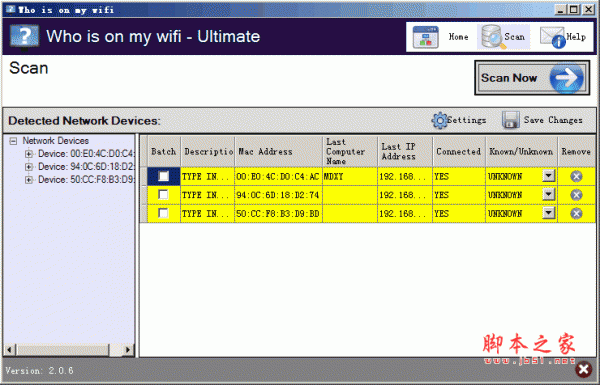Click the tree panel horizontal scrollbar thumb
Viewport: 600px width, 385px height.
click(64, 350)
